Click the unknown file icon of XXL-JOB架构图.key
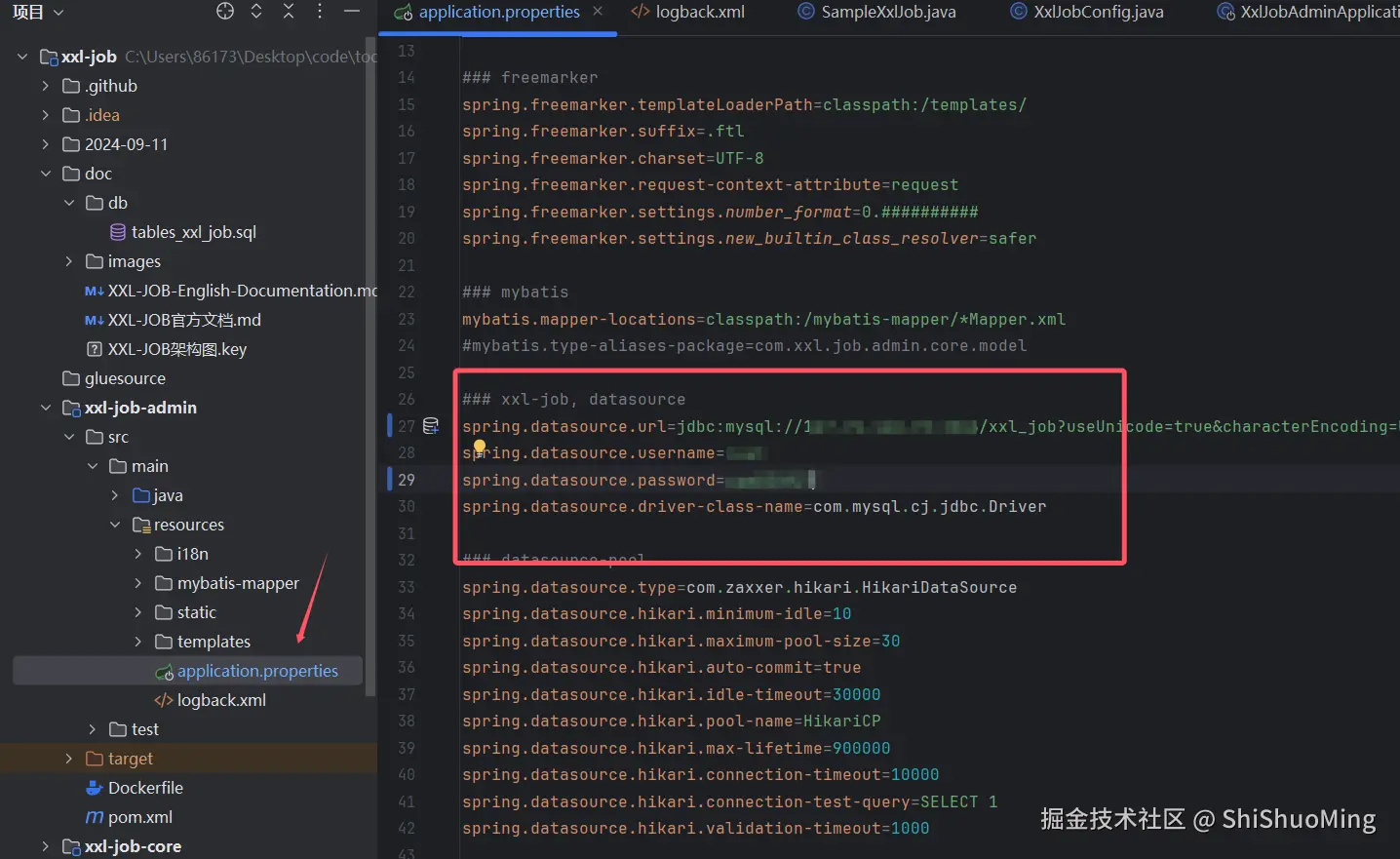1400x859 pixels. coord(95,349)
